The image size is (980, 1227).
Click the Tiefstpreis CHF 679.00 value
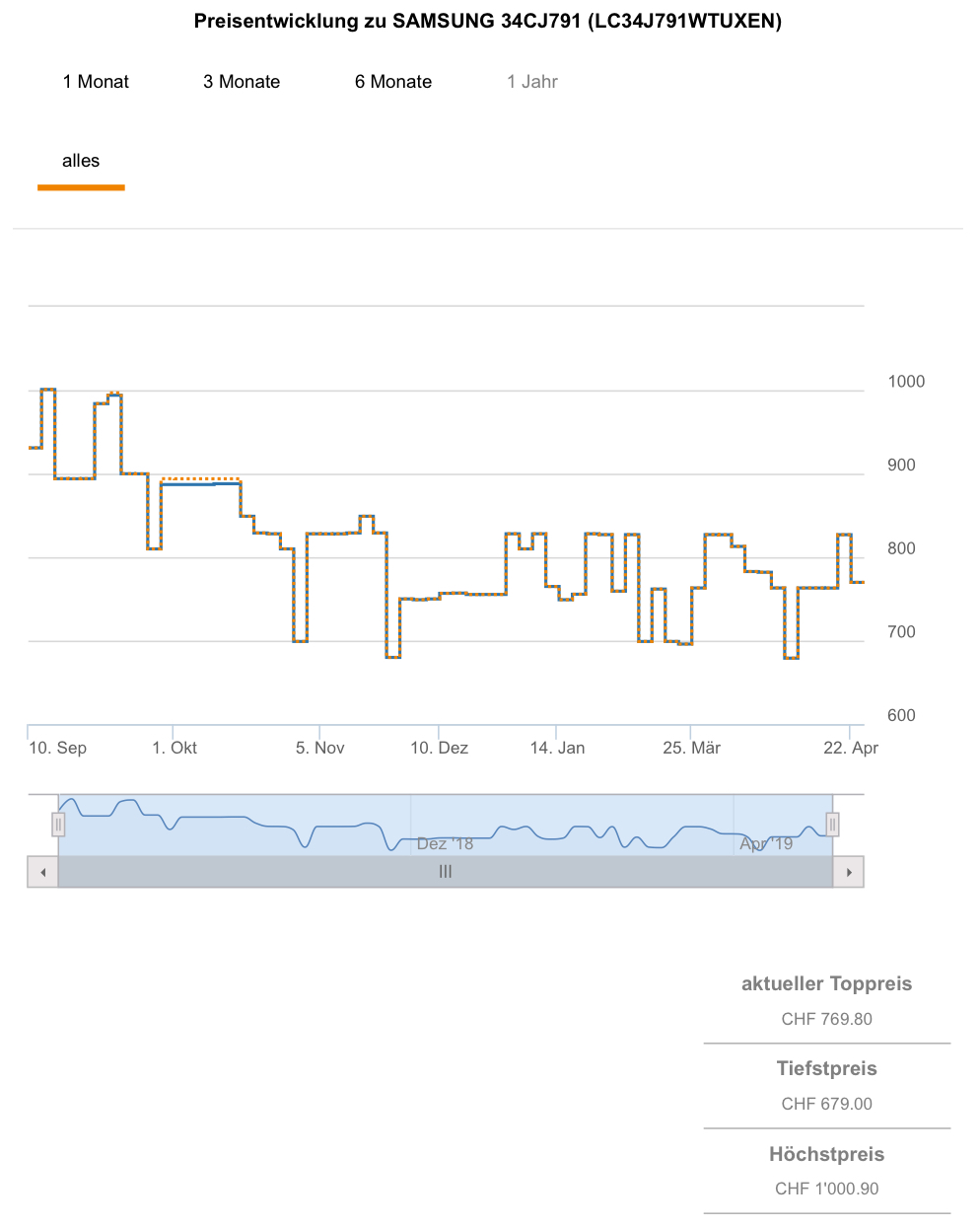[826, 1104]
